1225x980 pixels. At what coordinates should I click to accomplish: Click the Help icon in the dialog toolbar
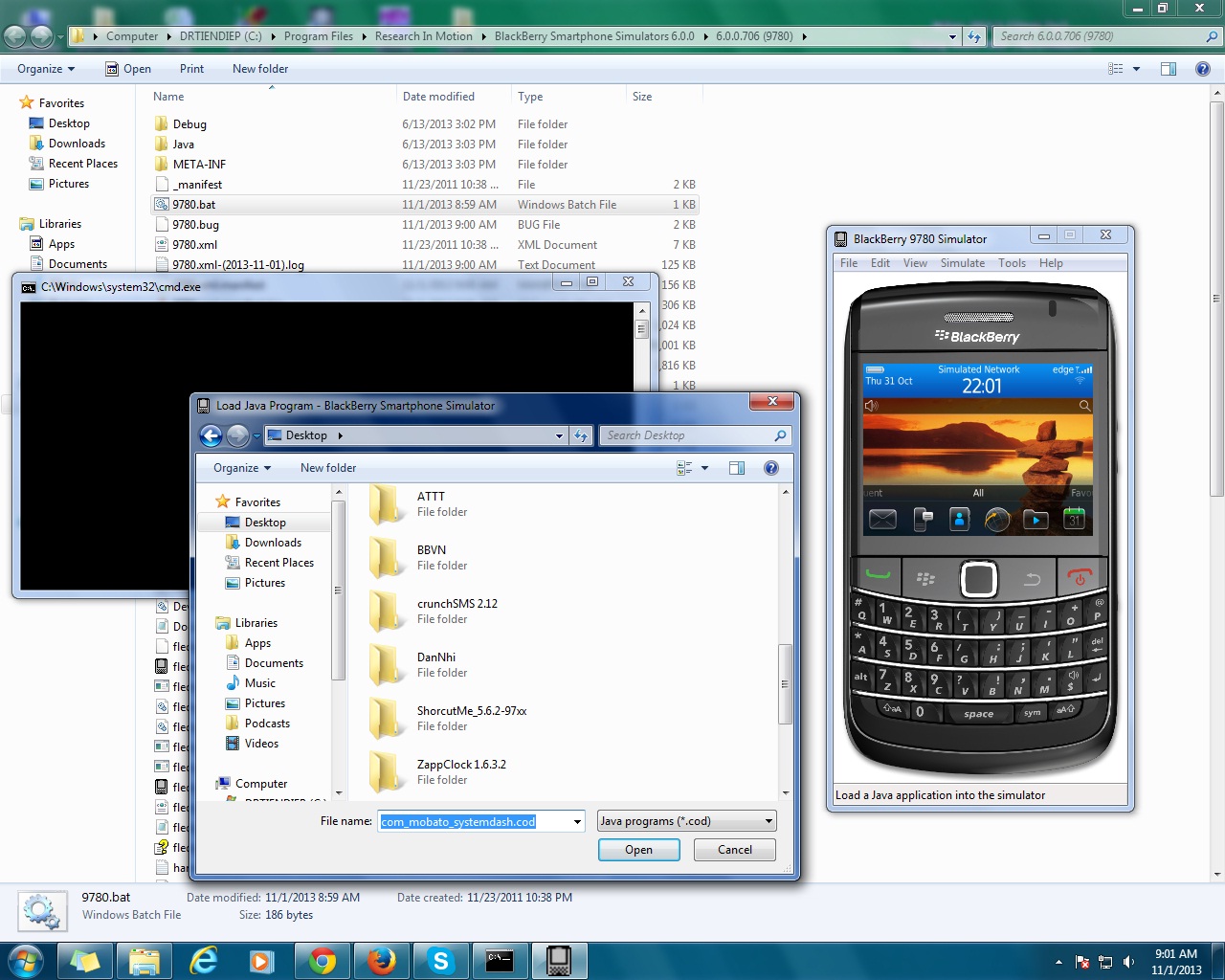771,468
